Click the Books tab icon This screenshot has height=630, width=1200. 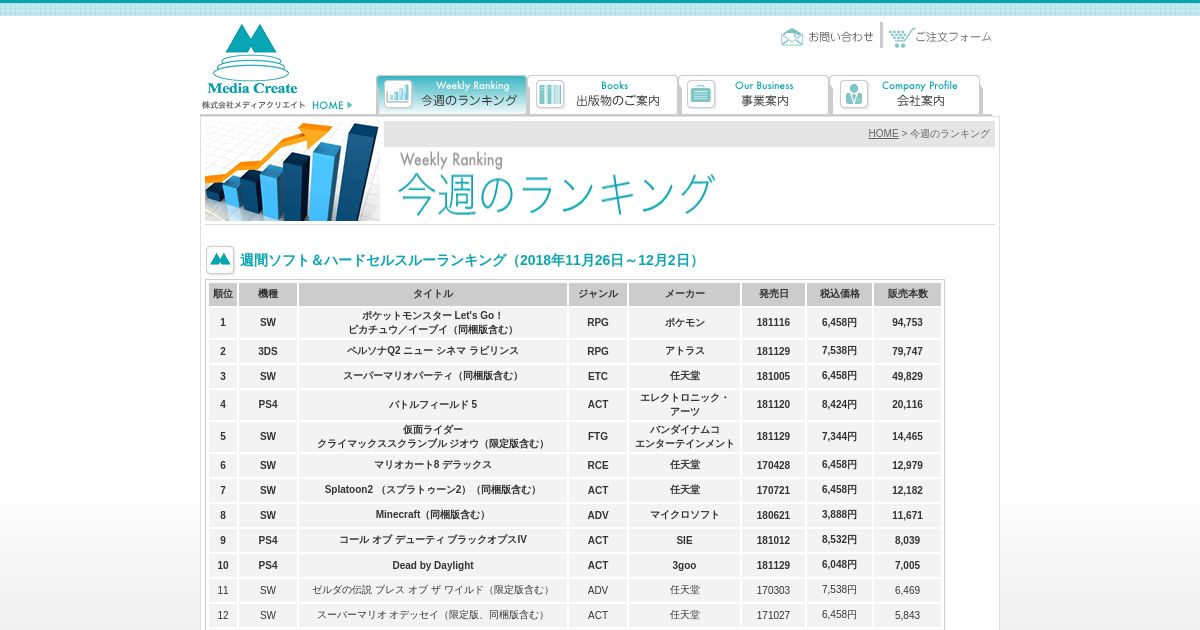pos(550,94)
